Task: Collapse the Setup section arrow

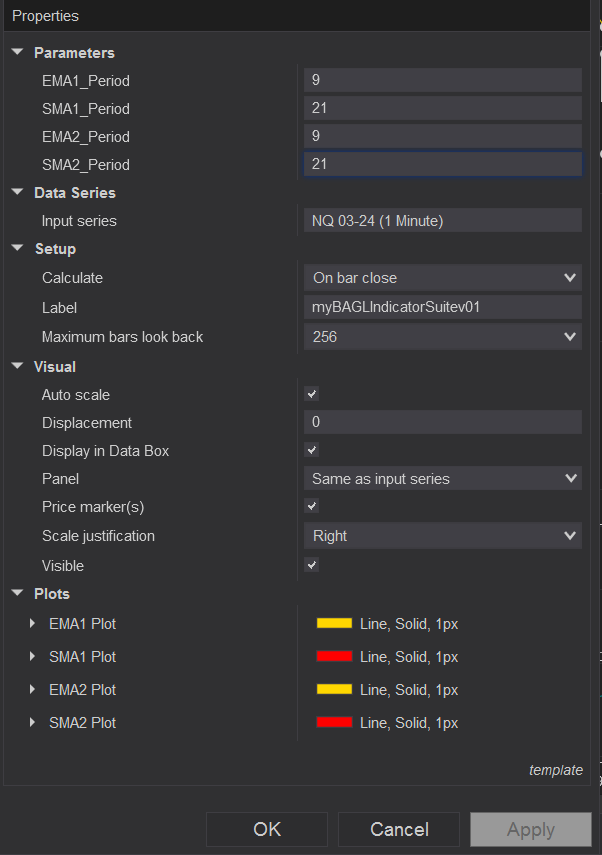Action: (17, 249)
